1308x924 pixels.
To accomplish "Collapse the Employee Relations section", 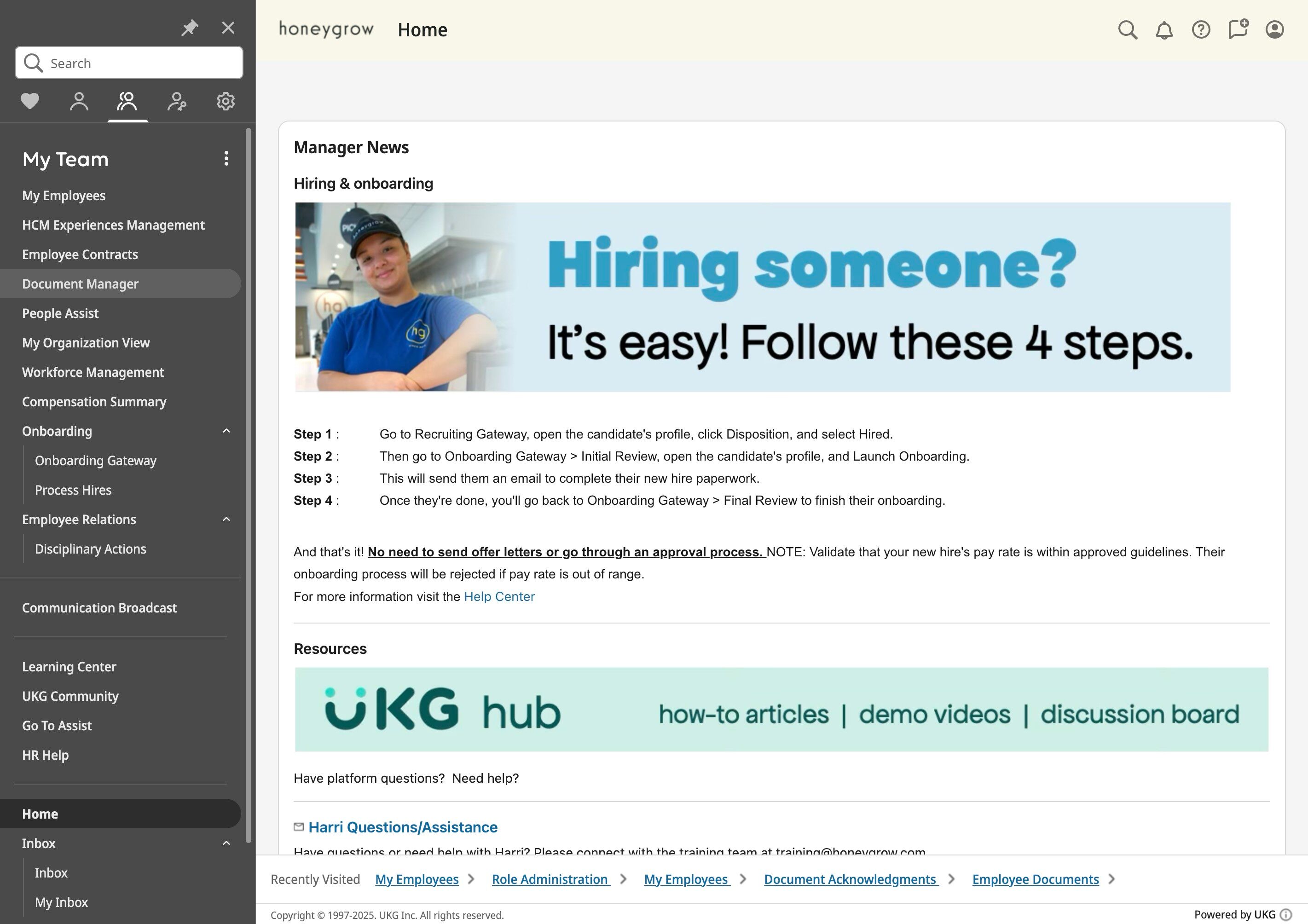I will point(226,520).
